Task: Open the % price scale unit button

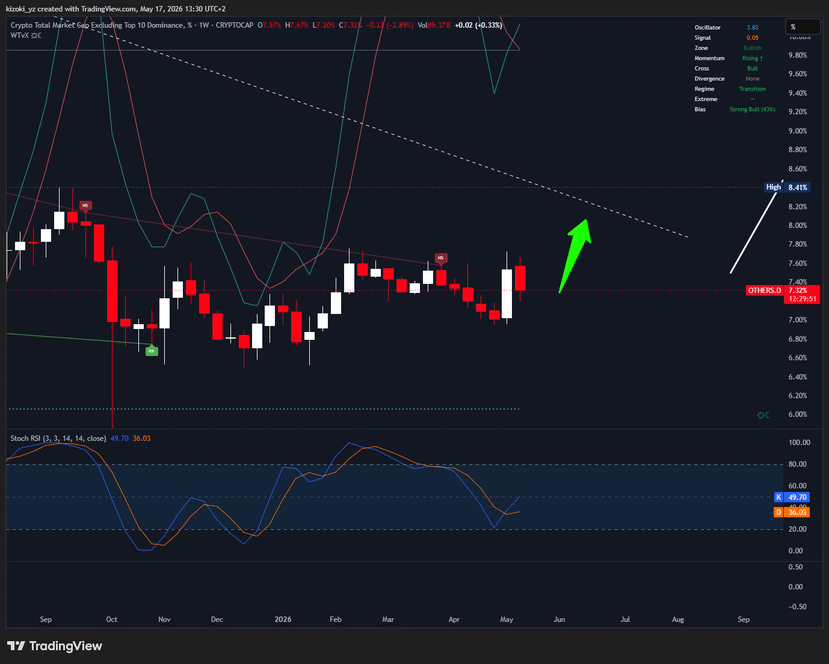Action: click(x=804, y=27)
